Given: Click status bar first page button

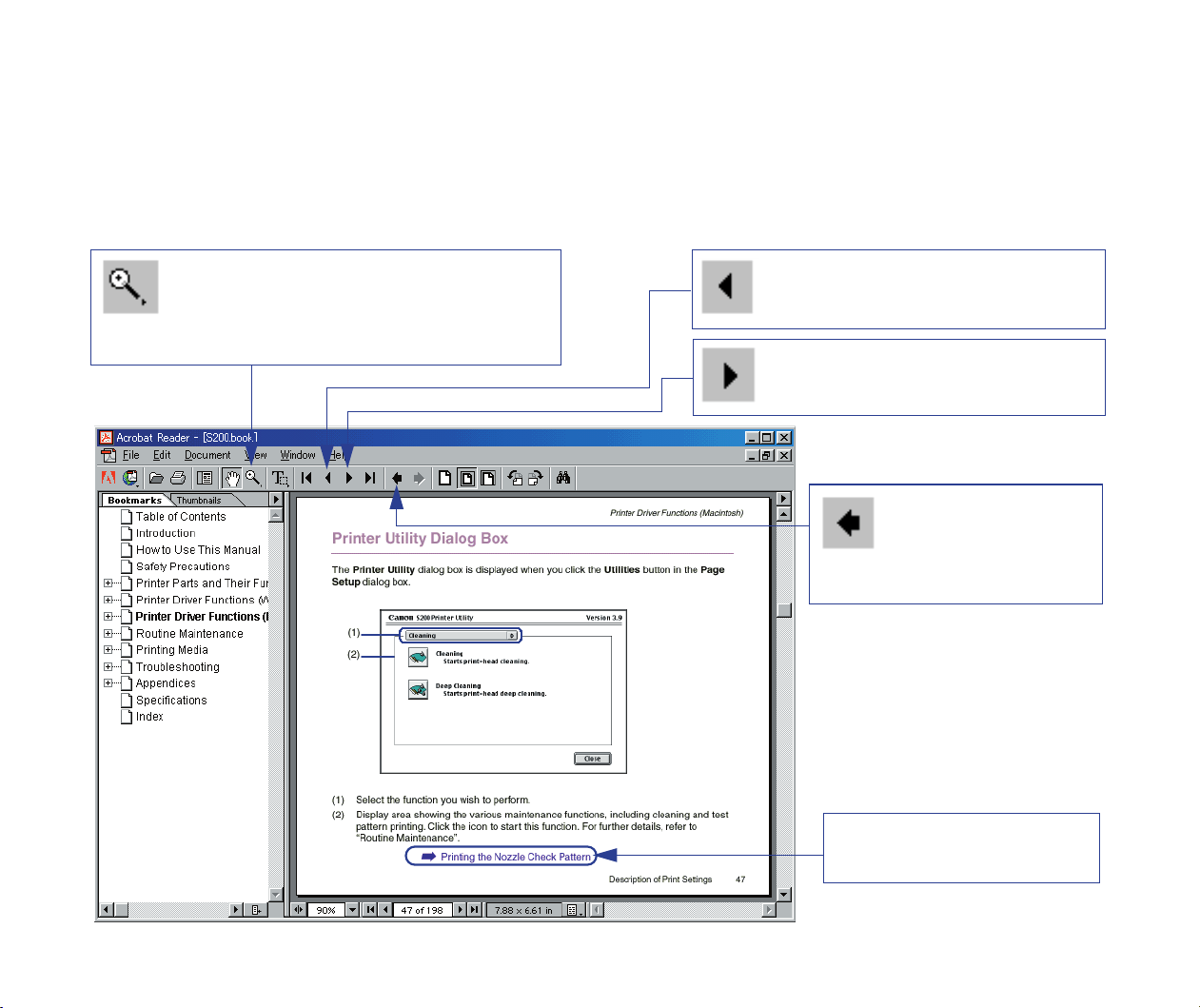Looking at the screenshot, I should coord(370,910).
